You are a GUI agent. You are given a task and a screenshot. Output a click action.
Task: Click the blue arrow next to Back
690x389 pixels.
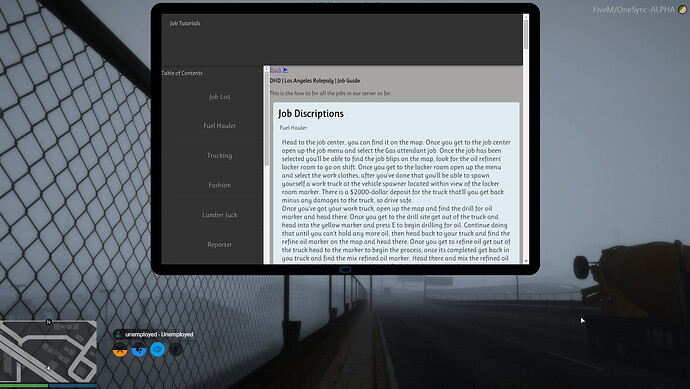[x=285, y=70]
